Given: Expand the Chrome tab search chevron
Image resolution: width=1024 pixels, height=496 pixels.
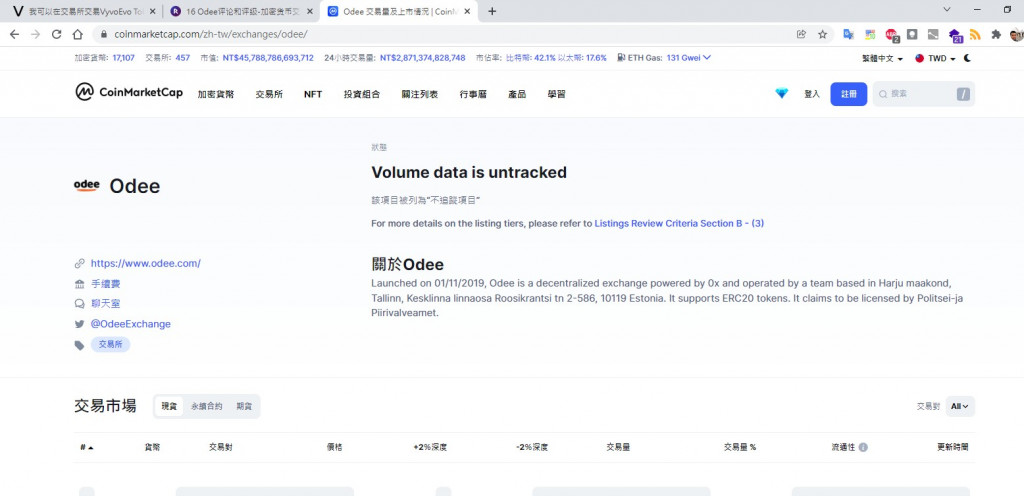Looking at the screenshot, I should coord(947,10).
